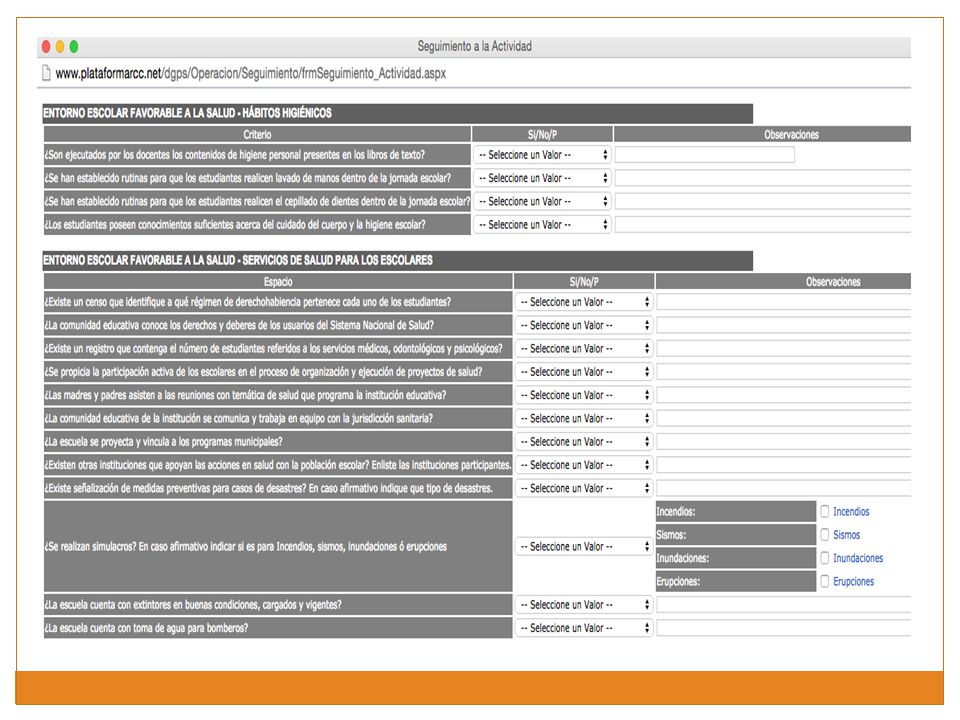Click the 'Incendios:' gray label cell
The image size is (960, 720).
[x=736, y=511]
